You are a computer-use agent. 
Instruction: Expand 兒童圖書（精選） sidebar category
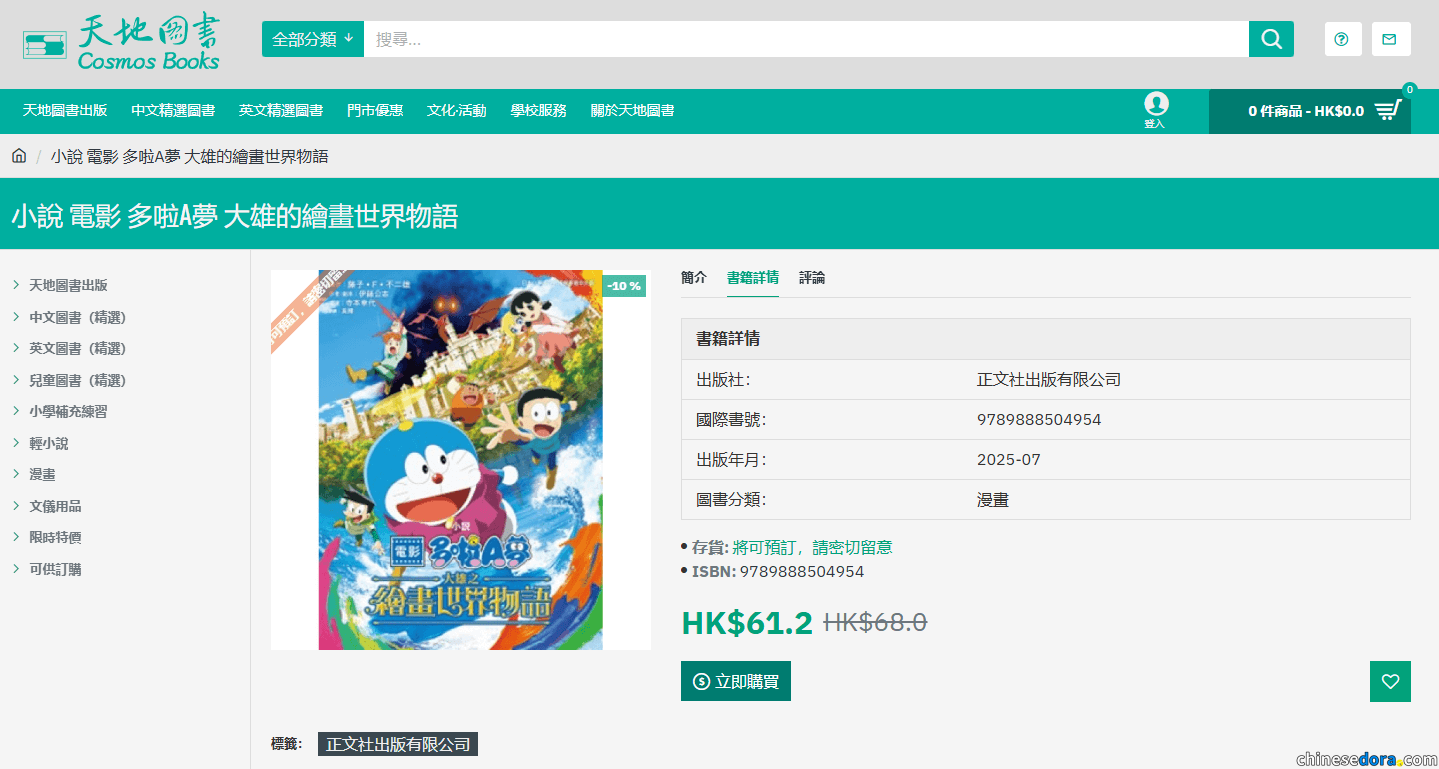(x=78, y=380)
